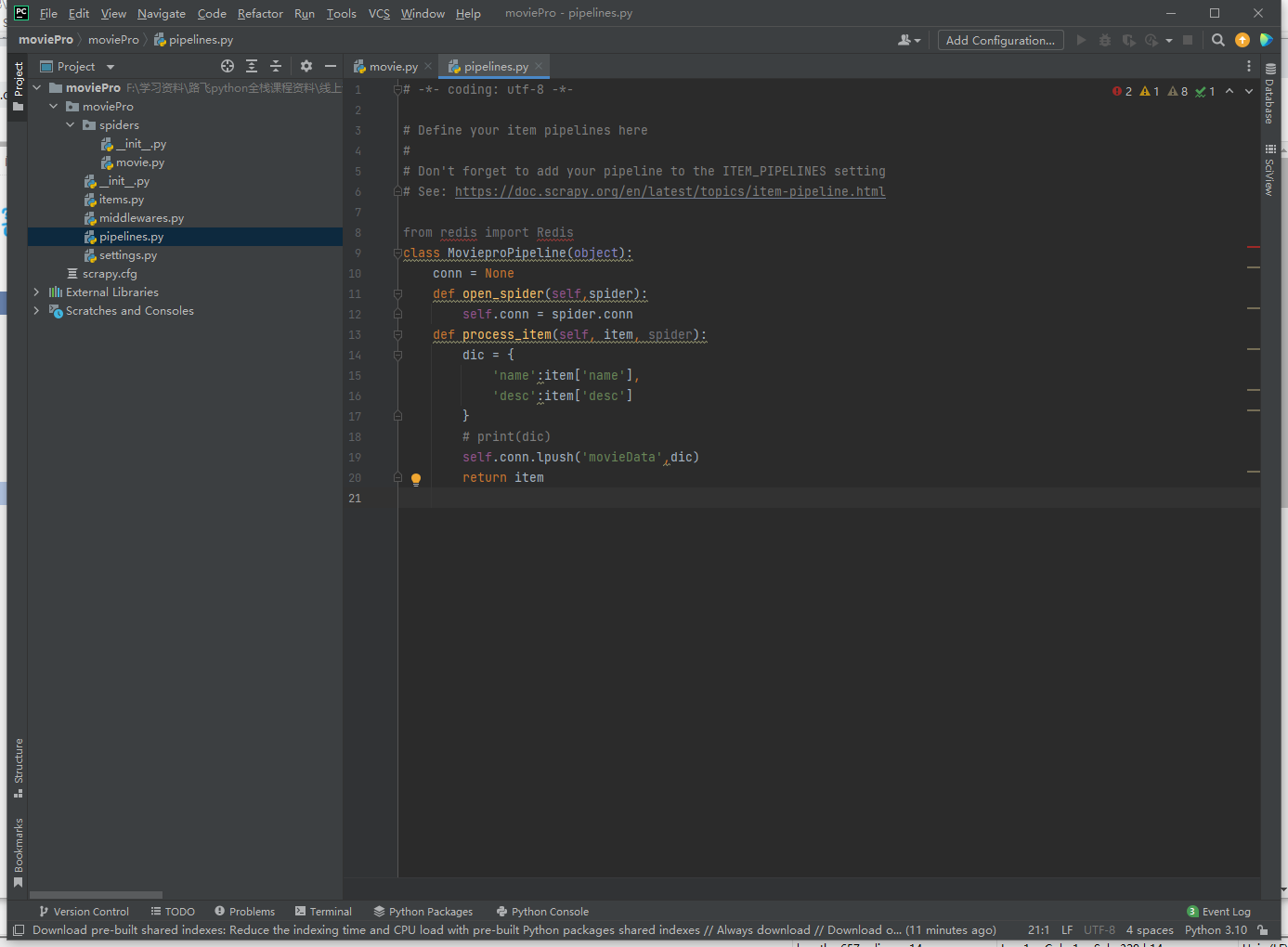Viewport: 1288px width, 947px height.
Task: Open Project panel gear options
Action: pos(306,66)
